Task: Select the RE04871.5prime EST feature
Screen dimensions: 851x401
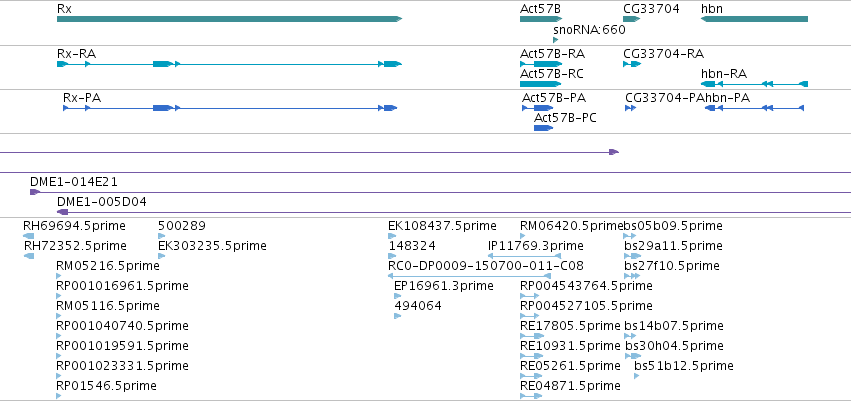Action: 531,396
